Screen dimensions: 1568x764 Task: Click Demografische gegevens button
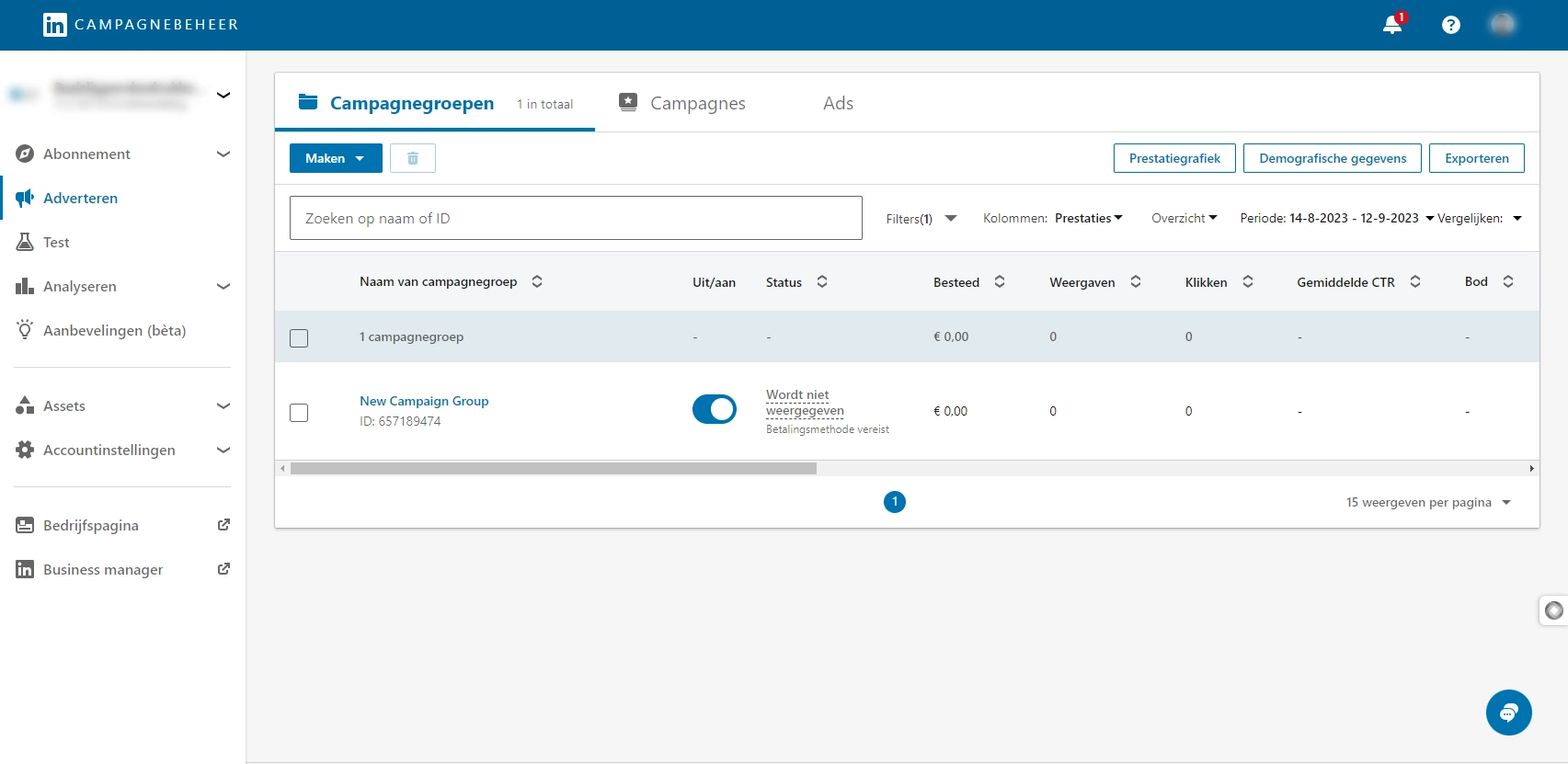(x=1333, y=158)
